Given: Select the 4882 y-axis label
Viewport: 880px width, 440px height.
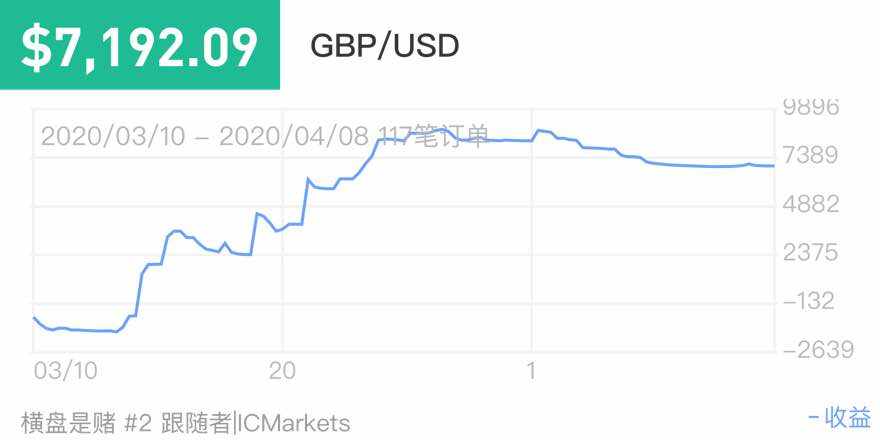Looking at the screenshot, I should (811, 204).
